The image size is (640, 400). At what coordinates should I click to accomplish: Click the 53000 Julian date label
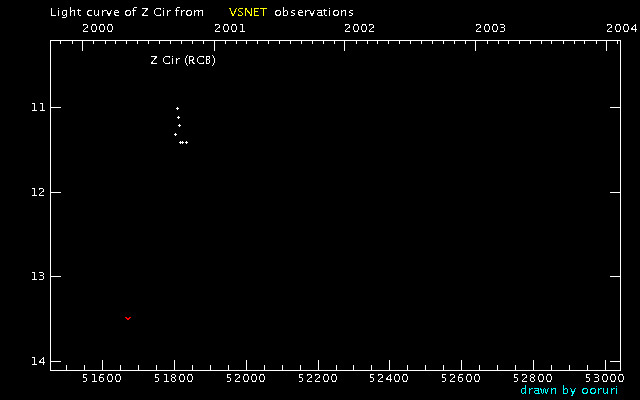(x=605, y=378)
